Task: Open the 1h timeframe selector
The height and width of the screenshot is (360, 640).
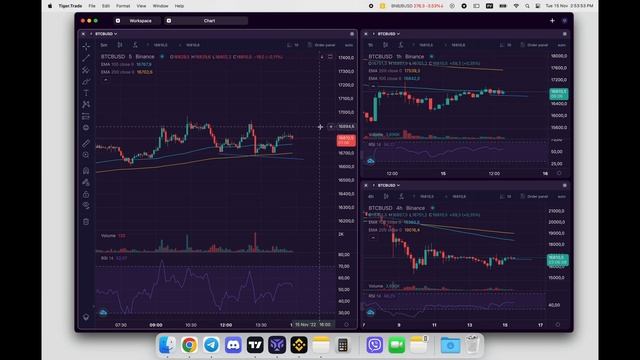Action: [371, 45]
